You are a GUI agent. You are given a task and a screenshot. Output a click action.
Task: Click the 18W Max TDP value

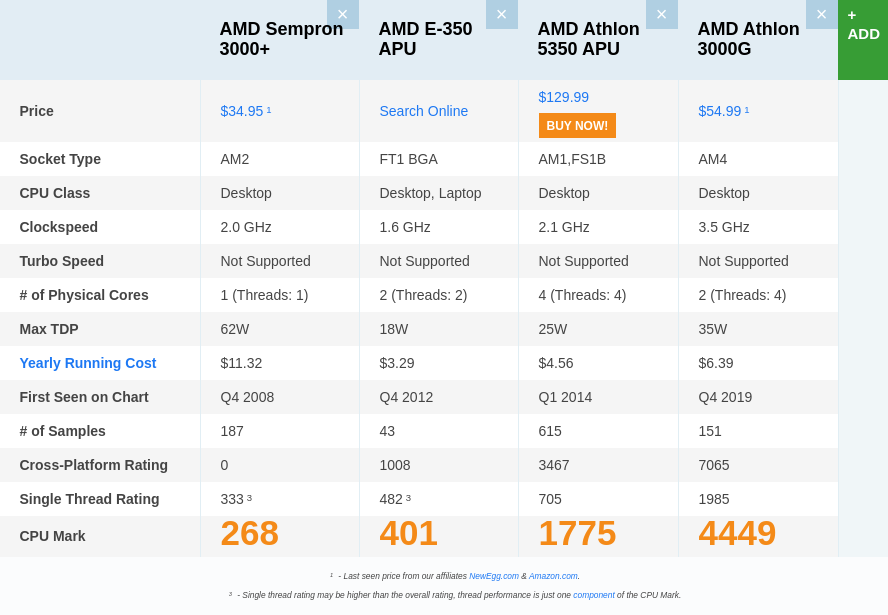tap(394, 329)
